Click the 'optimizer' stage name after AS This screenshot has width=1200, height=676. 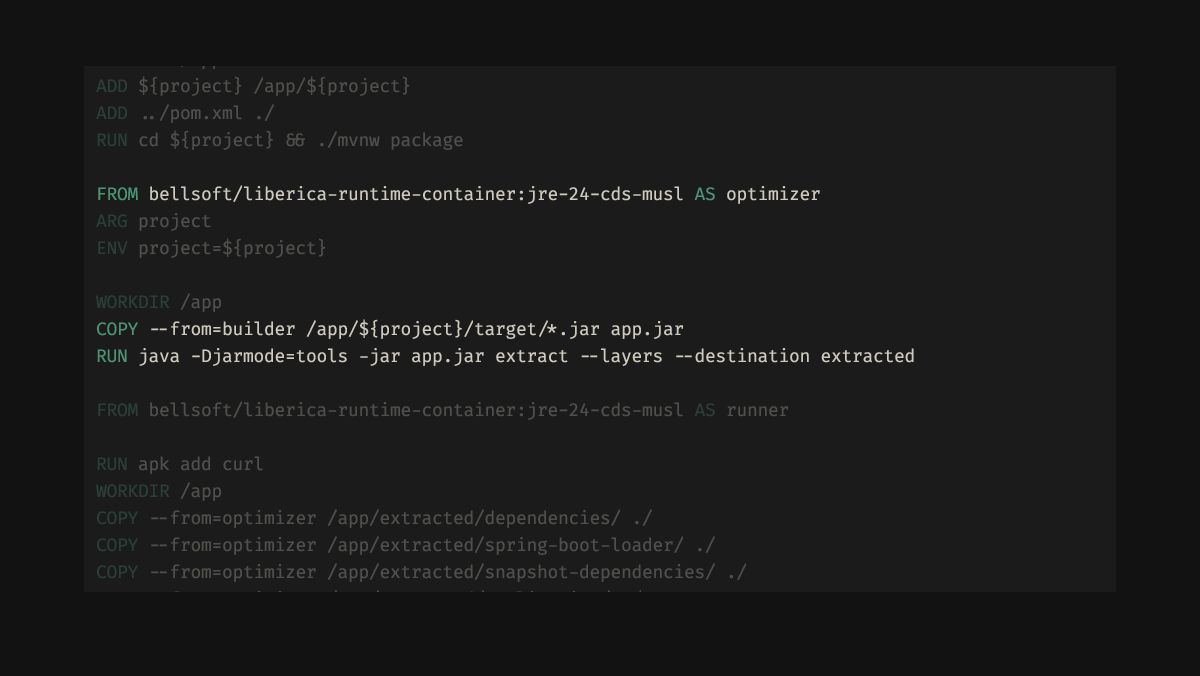772,194
